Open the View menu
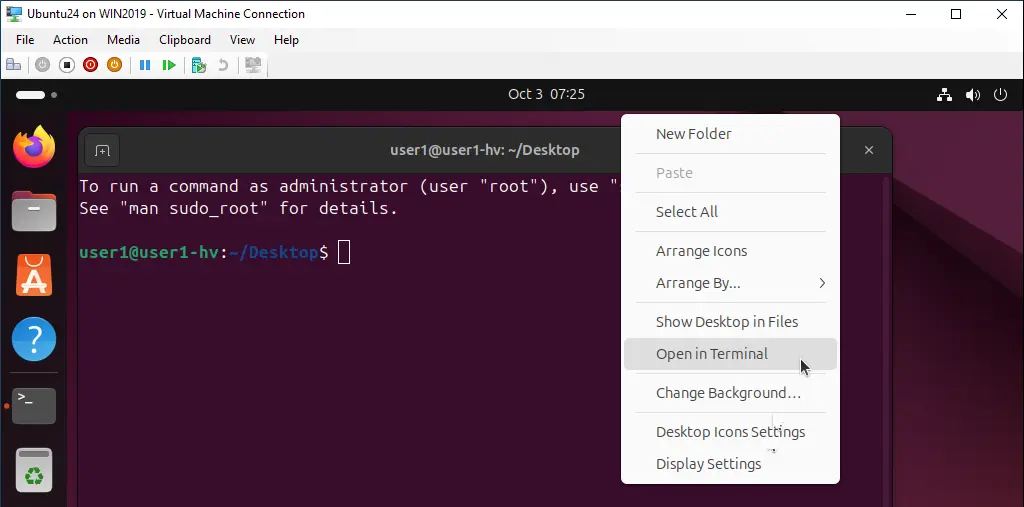 tap(242, 40)
